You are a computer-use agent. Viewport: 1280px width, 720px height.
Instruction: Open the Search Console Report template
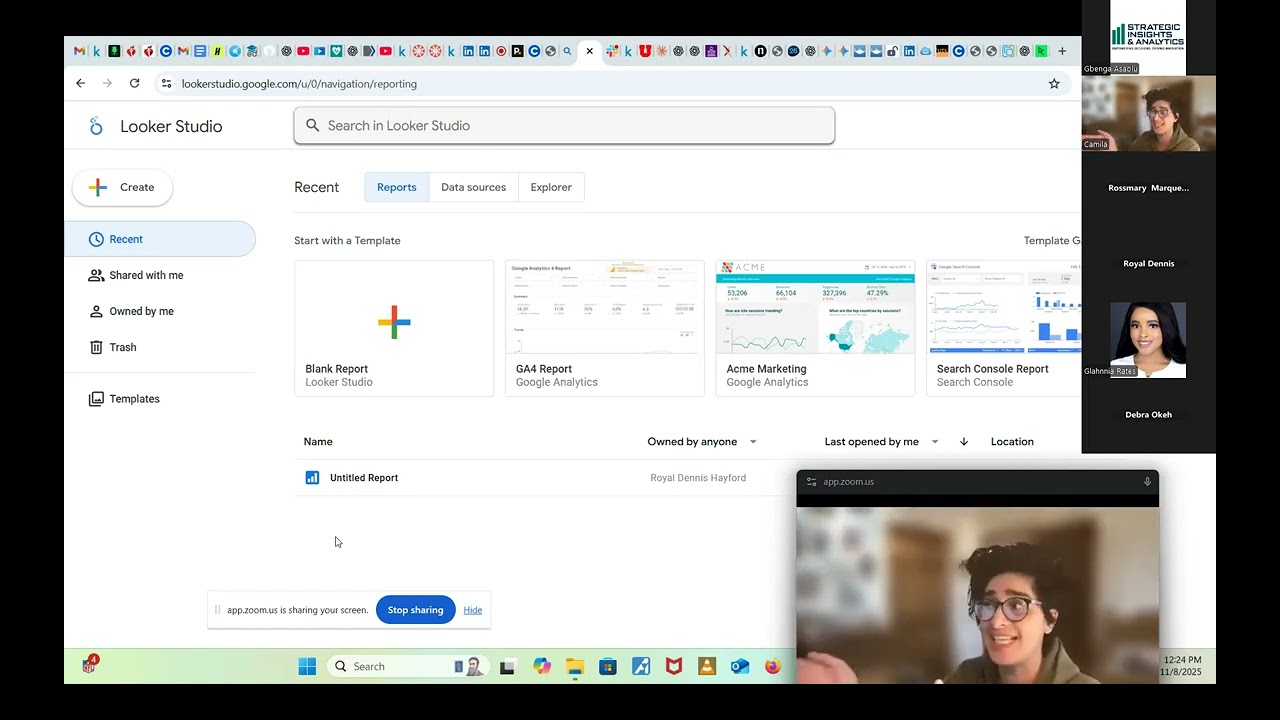[1004, 328]
